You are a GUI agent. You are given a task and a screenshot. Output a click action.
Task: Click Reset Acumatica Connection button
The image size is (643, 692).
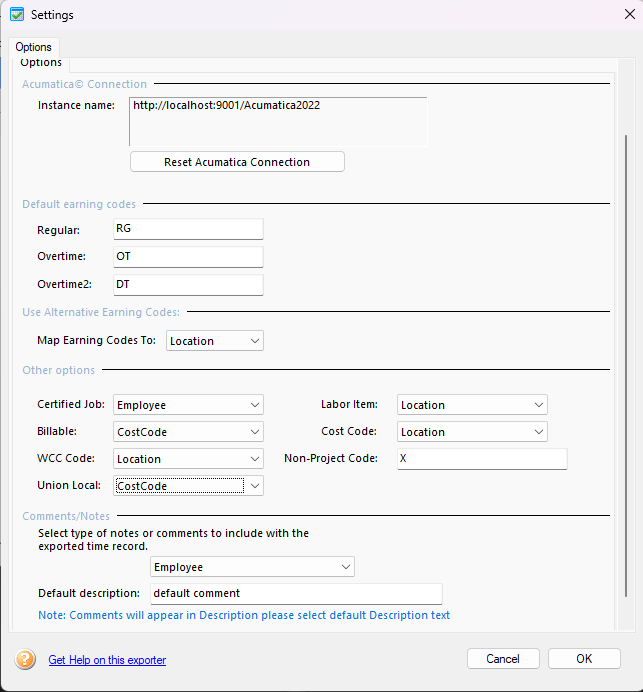coord(237,162)
